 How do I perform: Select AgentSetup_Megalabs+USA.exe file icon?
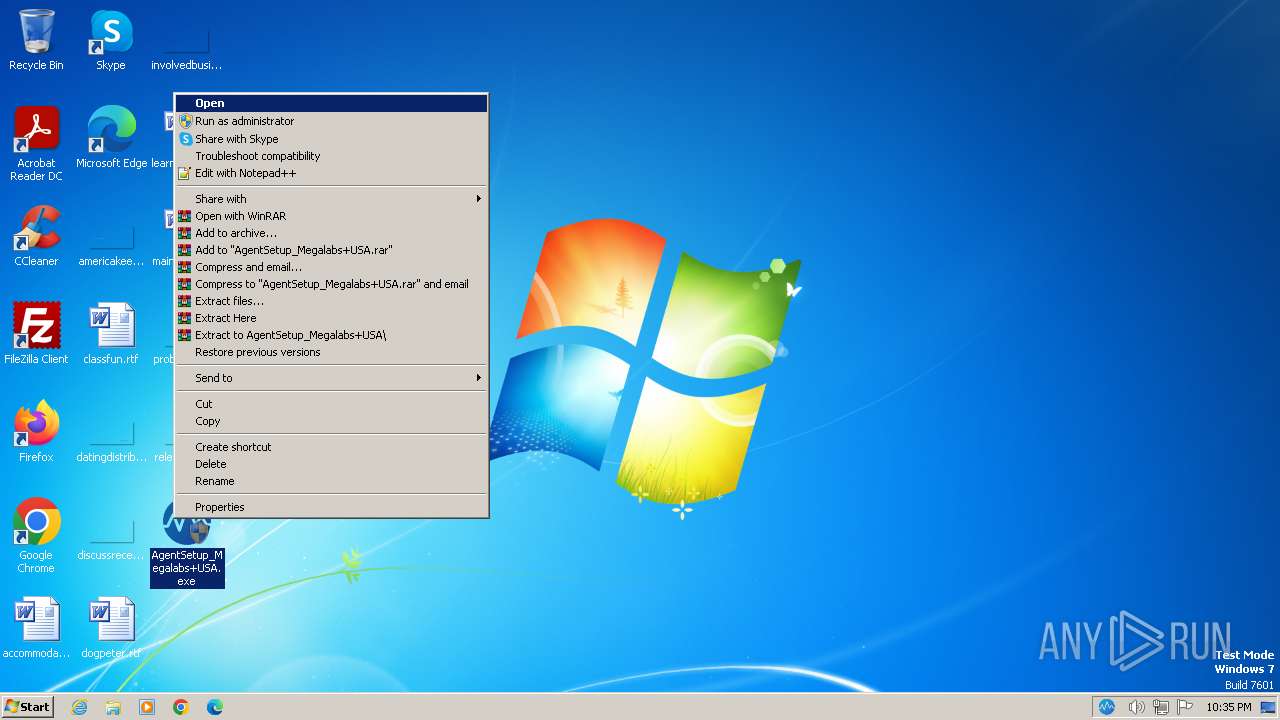click(187, 543)
